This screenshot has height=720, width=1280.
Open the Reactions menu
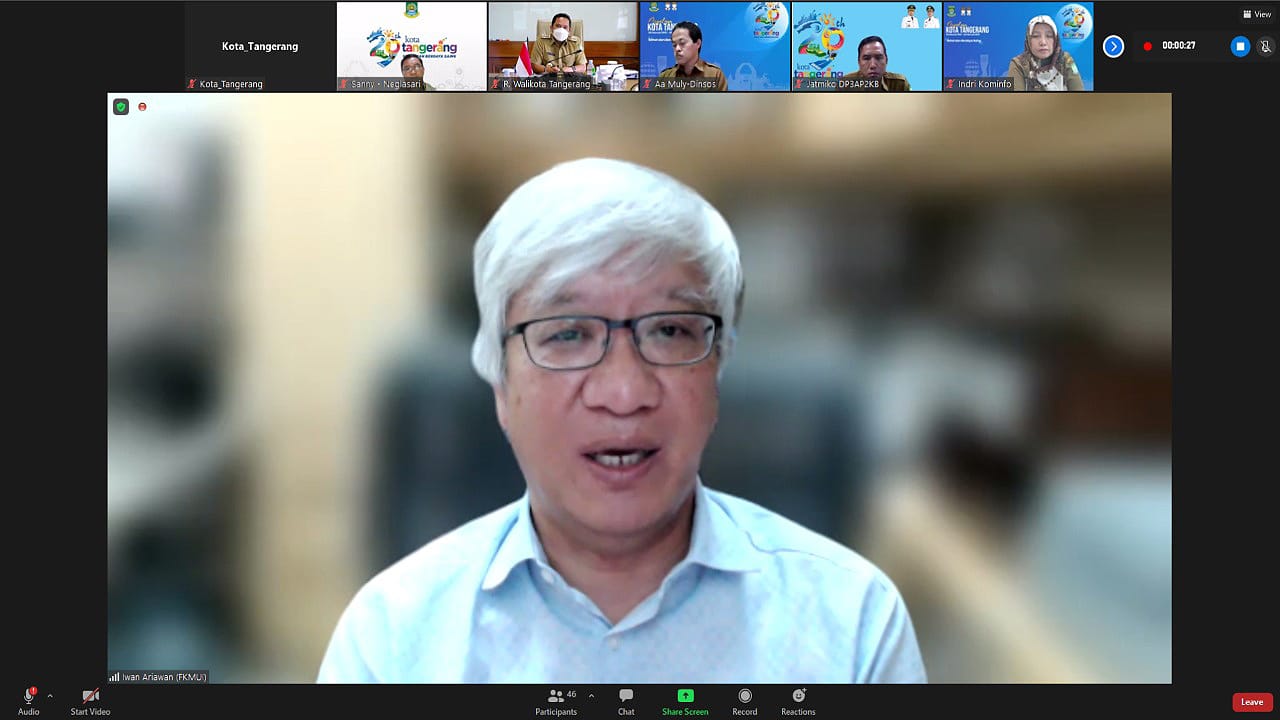798,697
